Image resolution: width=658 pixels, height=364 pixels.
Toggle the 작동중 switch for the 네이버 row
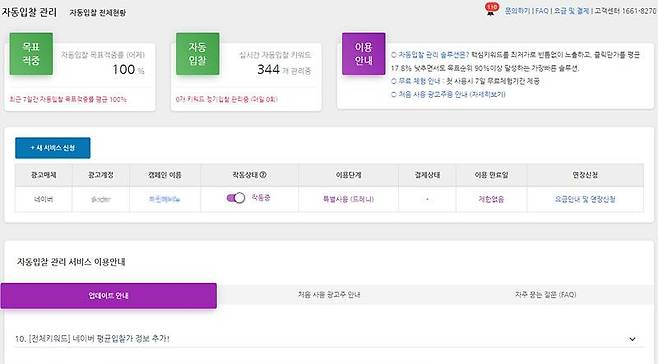[x=236, y=198]
